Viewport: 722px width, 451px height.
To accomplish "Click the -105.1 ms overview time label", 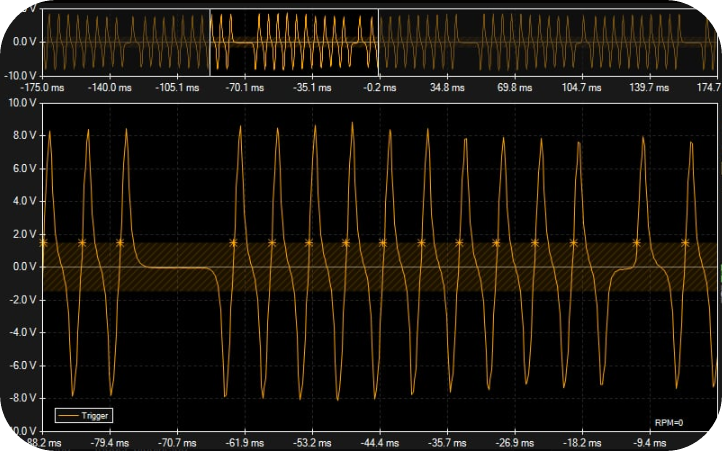I will point(177,88).
